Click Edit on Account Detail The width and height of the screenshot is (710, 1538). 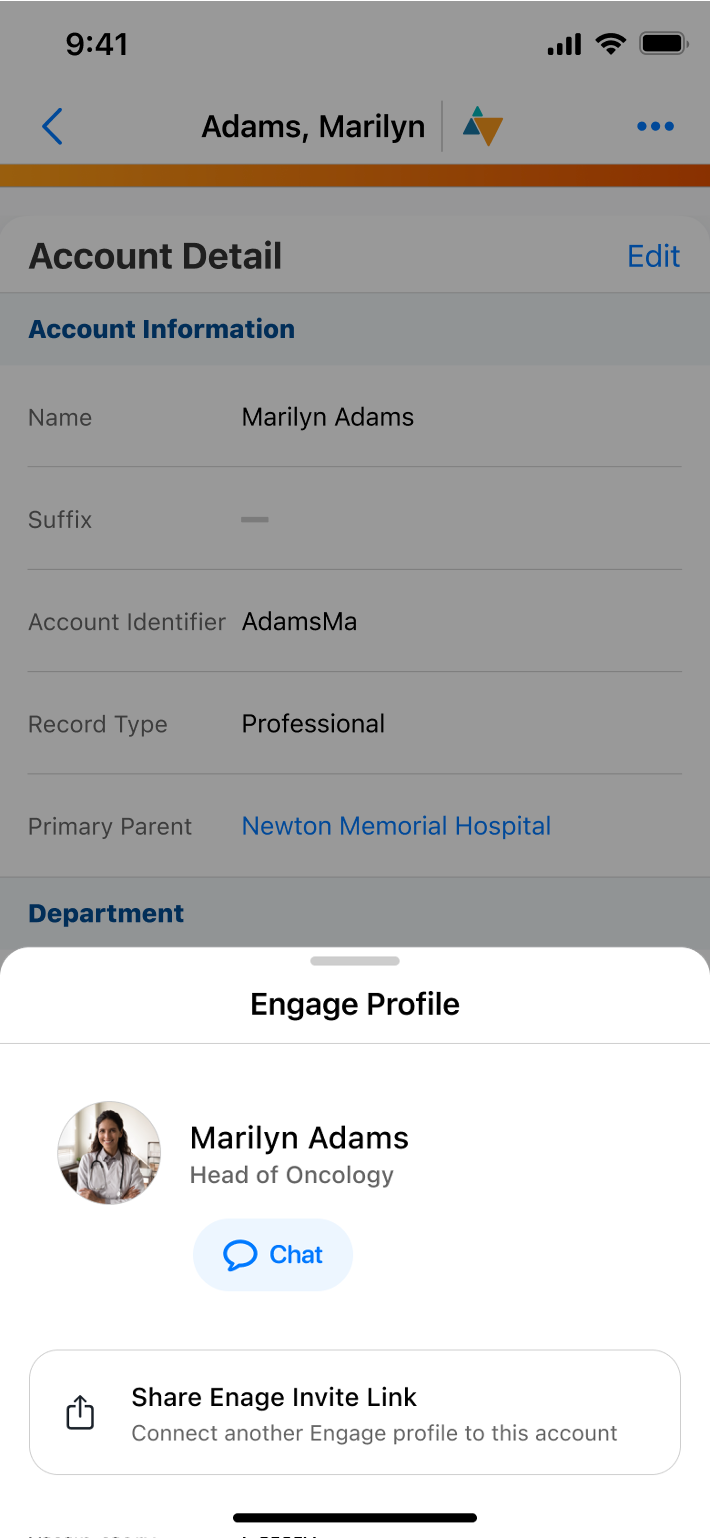click(653, 256)
